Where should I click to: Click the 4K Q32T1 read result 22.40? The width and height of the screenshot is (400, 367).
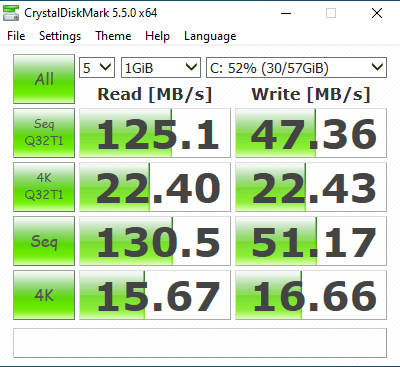click(155, 187)
